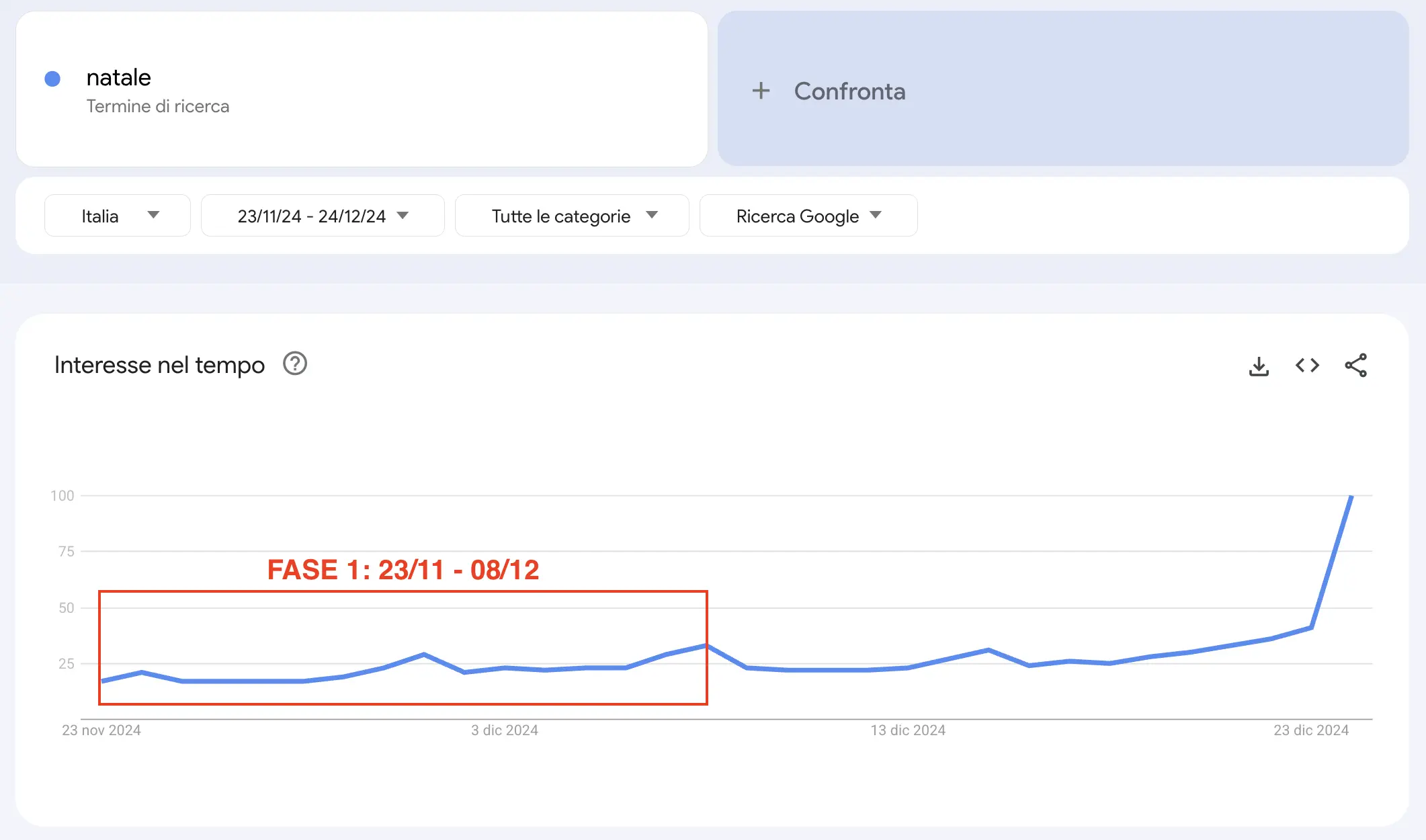
Task: Click the 23 dic 2024 axis label
Action: (1311, 730)
